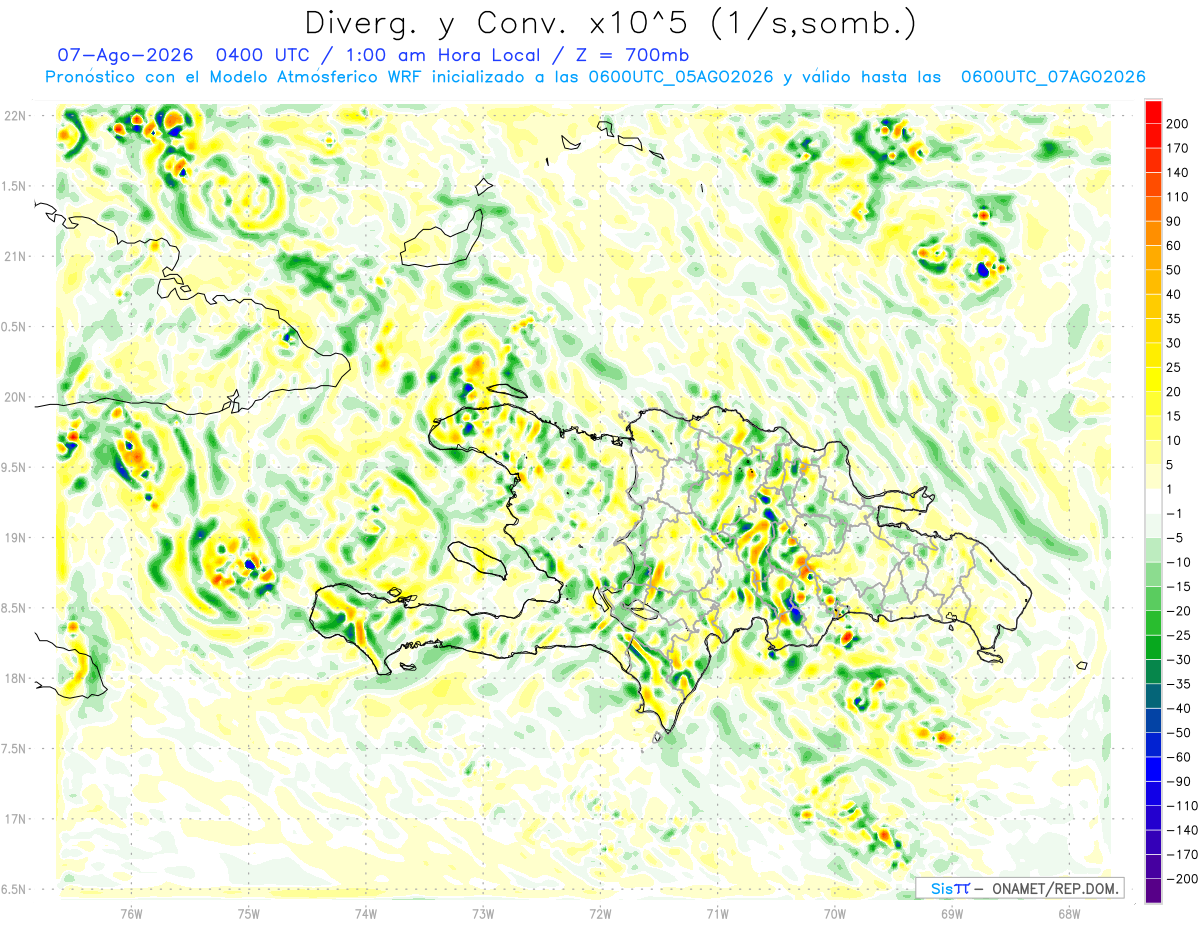This screenshot has height=927, width=1200.
Task: Click the 69W longitude label
Action: (952, 914)
